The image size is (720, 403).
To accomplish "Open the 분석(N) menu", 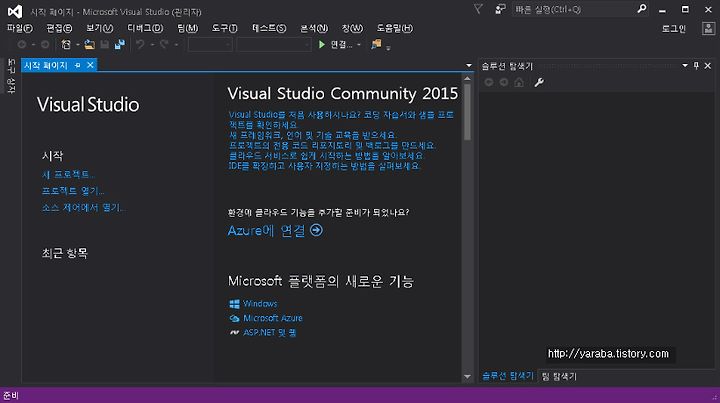I will coord(314,28).
